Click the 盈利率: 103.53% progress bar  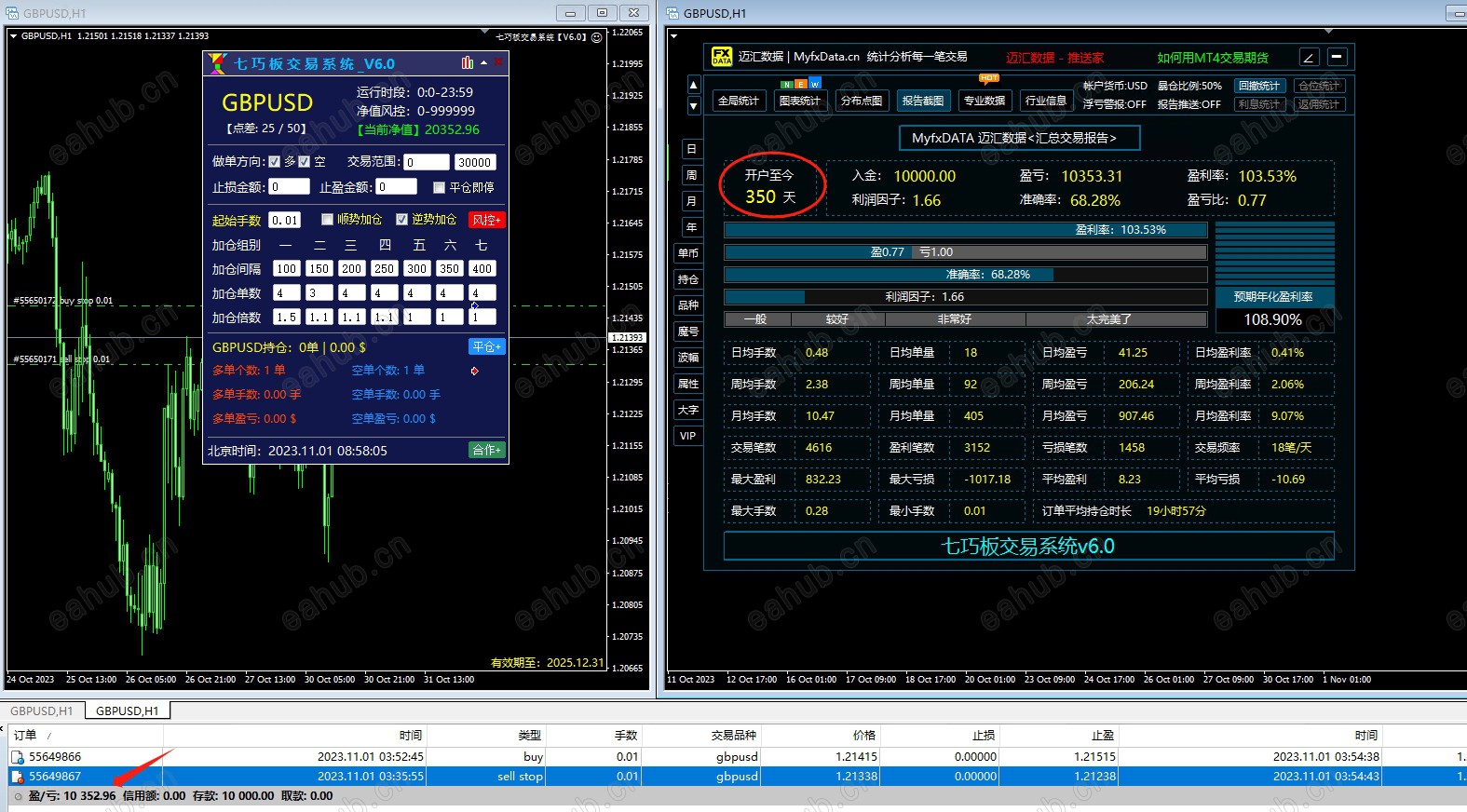pos(965,229)
